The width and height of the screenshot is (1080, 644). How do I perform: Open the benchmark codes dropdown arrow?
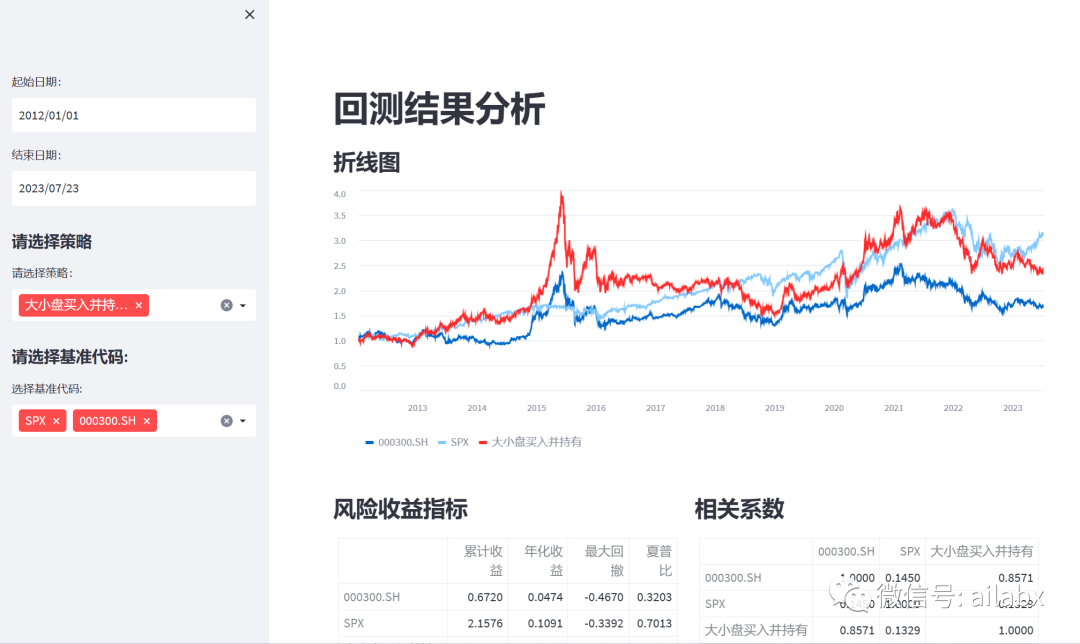point(242,421)
